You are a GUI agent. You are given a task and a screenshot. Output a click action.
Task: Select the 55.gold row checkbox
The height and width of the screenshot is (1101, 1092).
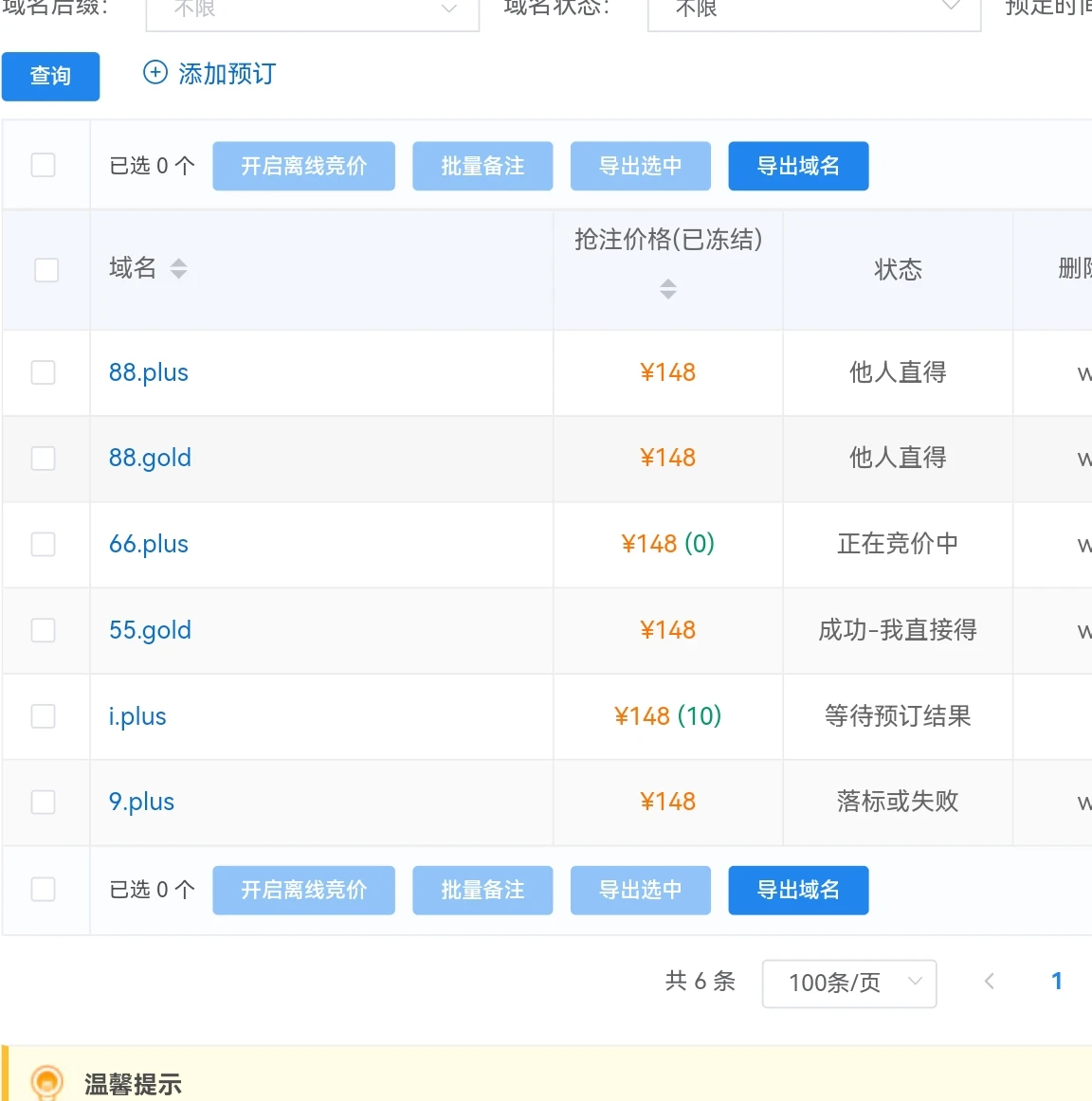click(44, 630)
